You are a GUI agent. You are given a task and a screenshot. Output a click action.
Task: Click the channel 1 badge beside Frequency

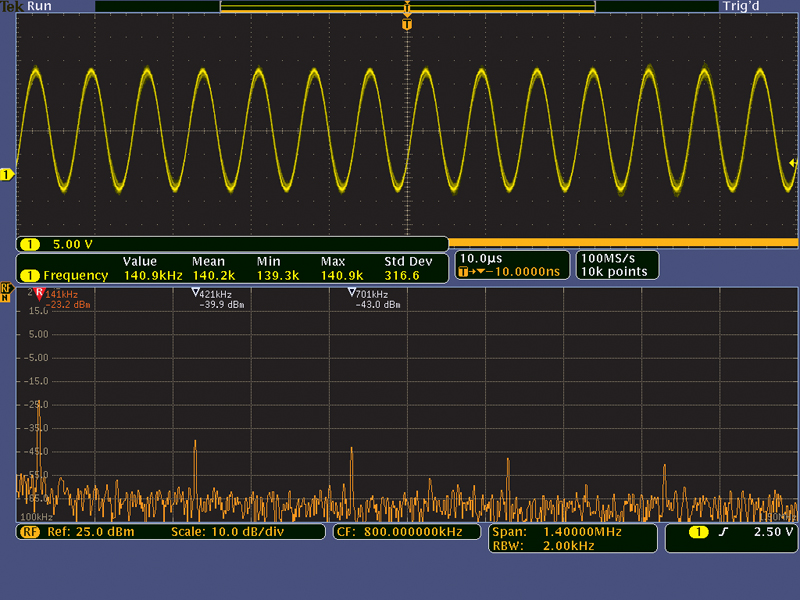[30, 275]
